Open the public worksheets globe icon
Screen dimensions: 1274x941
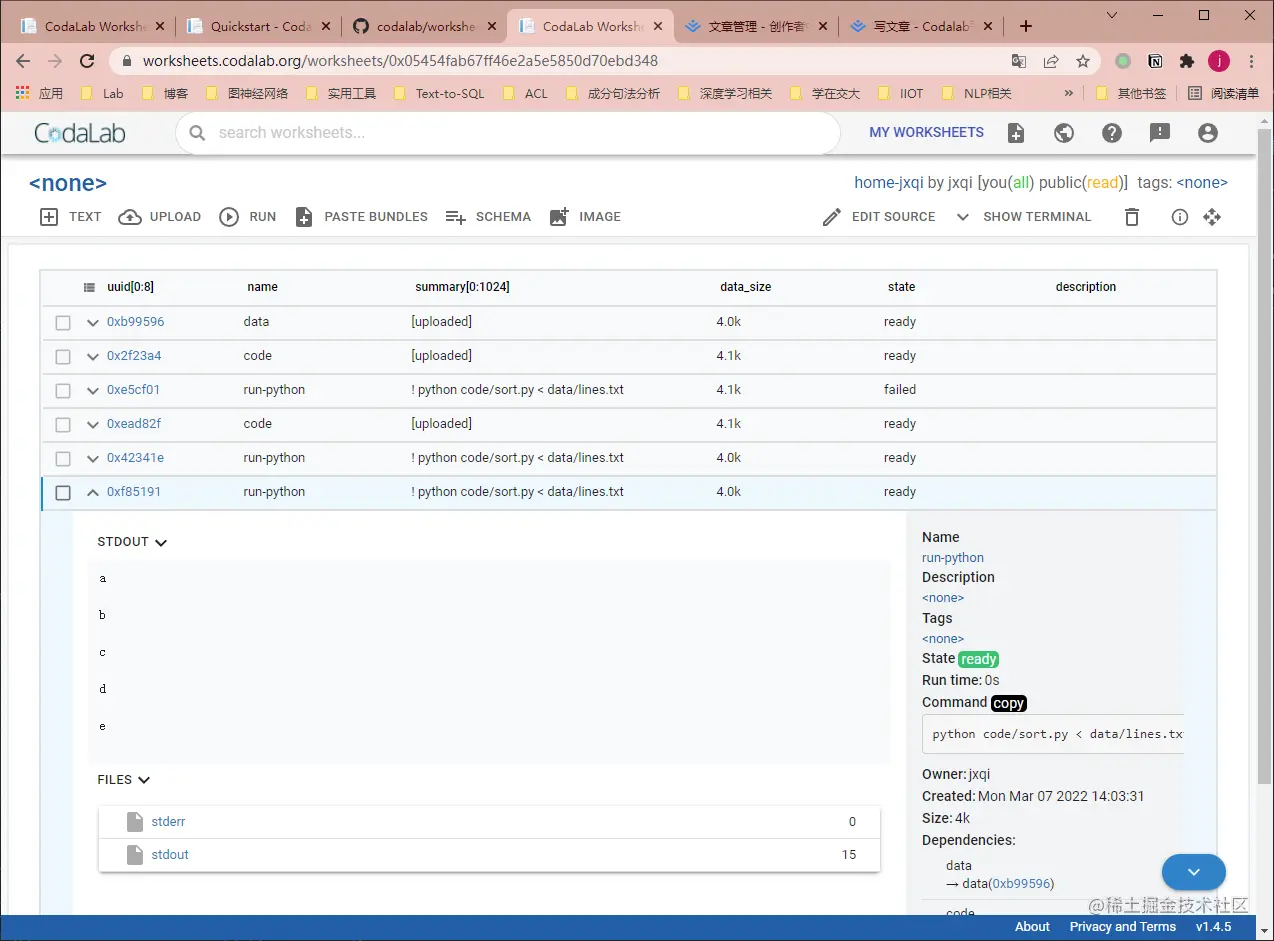[1064, 133]
